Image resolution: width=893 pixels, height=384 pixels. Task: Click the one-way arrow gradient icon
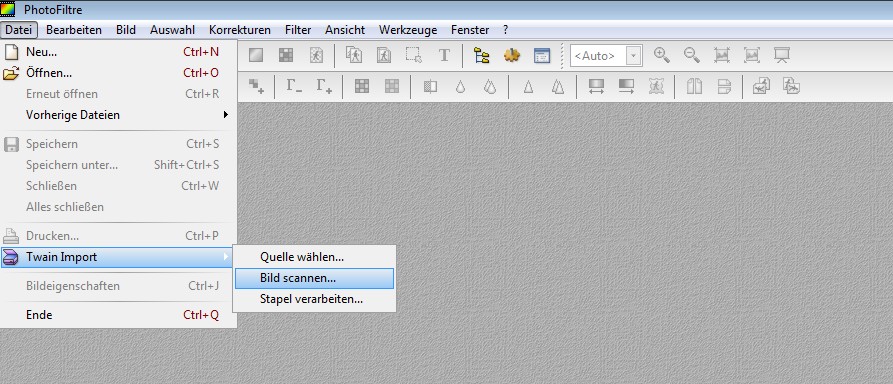[626, 87]
